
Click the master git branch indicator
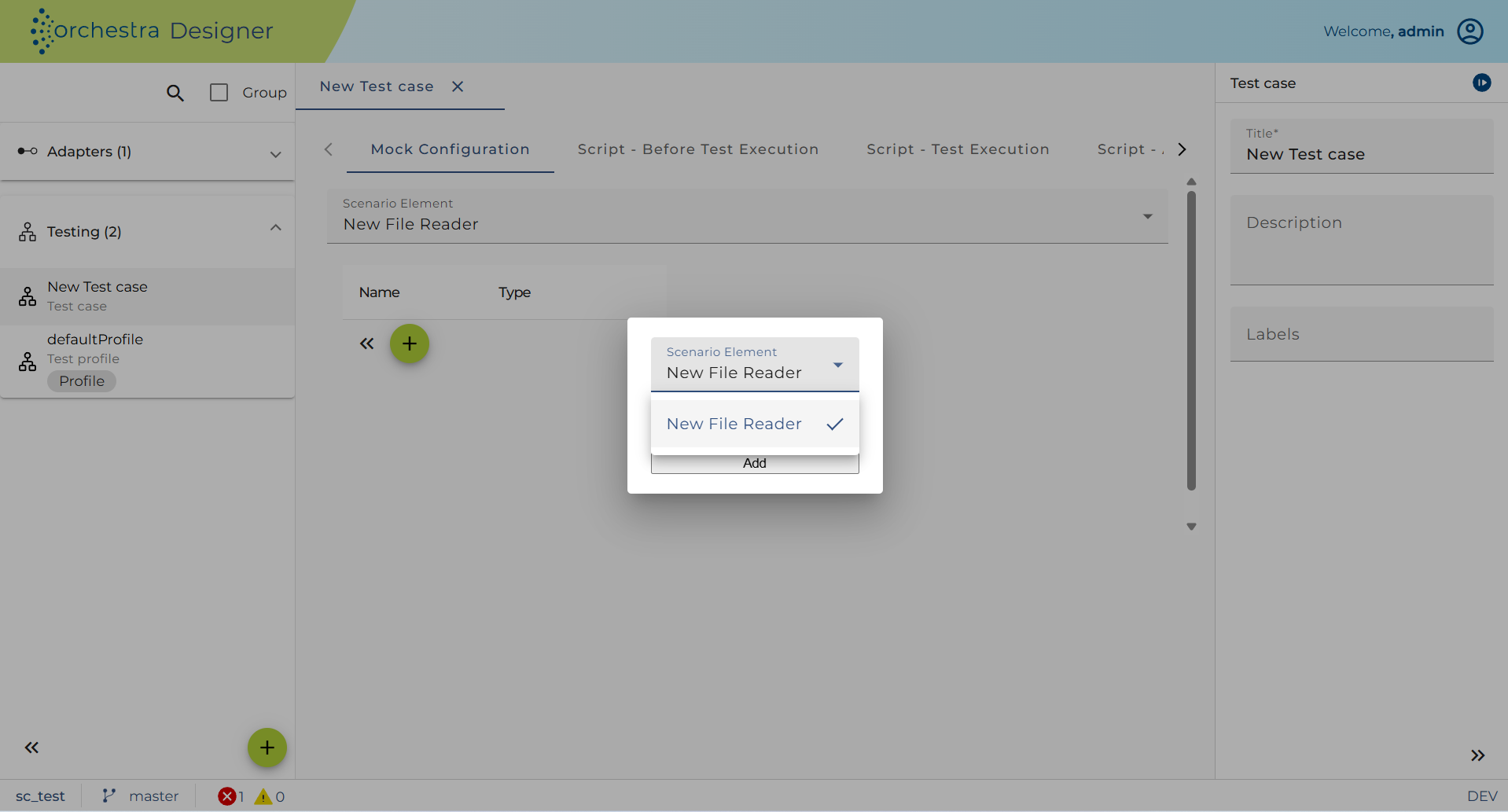[141, 796]
